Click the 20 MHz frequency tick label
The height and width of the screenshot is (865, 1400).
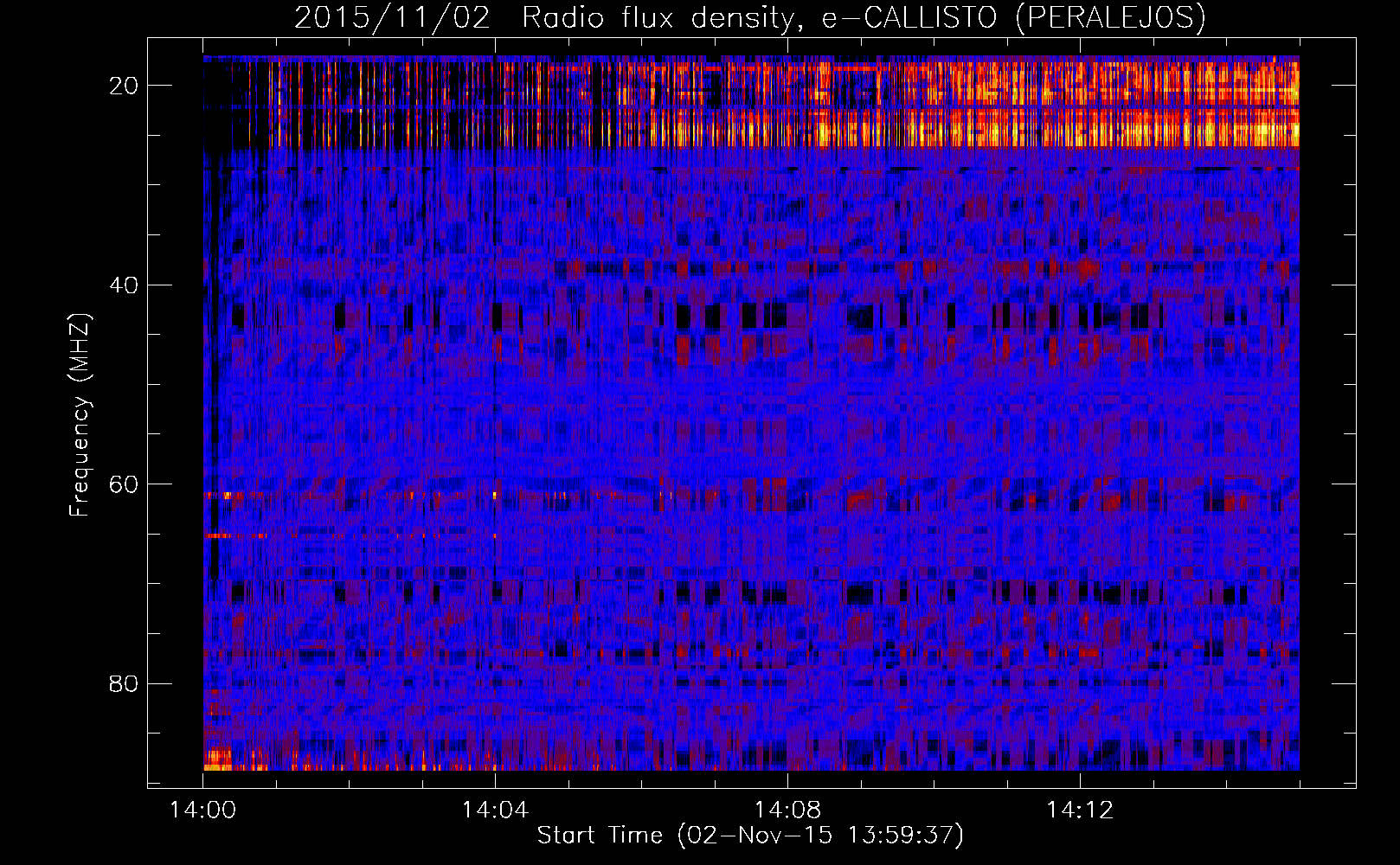click(125, 86)
